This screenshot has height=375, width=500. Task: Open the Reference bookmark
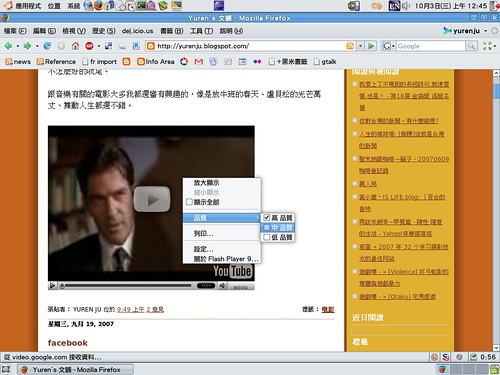[x=56, y=62]
